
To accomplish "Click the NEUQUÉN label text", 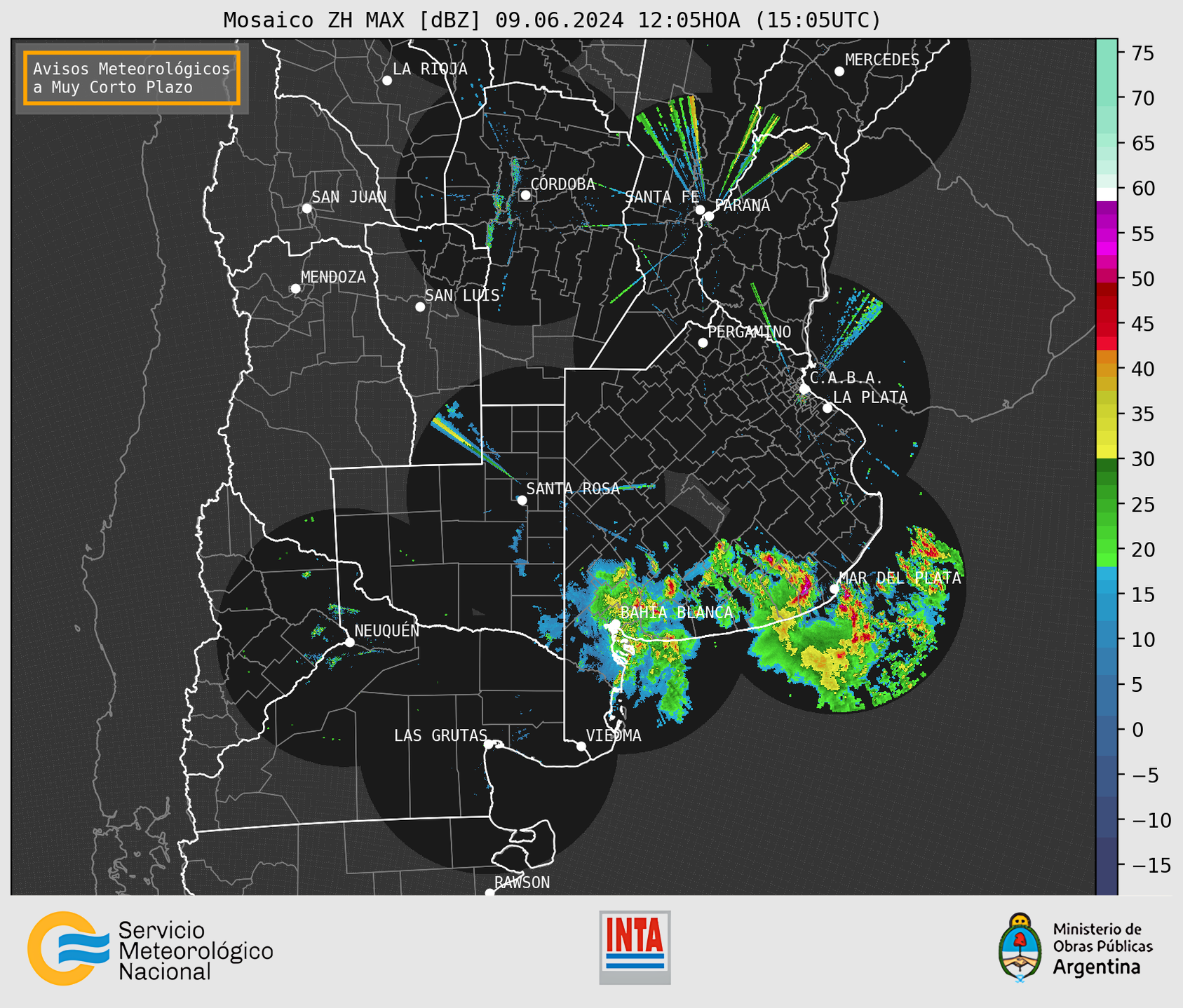I will coord(386,630).
